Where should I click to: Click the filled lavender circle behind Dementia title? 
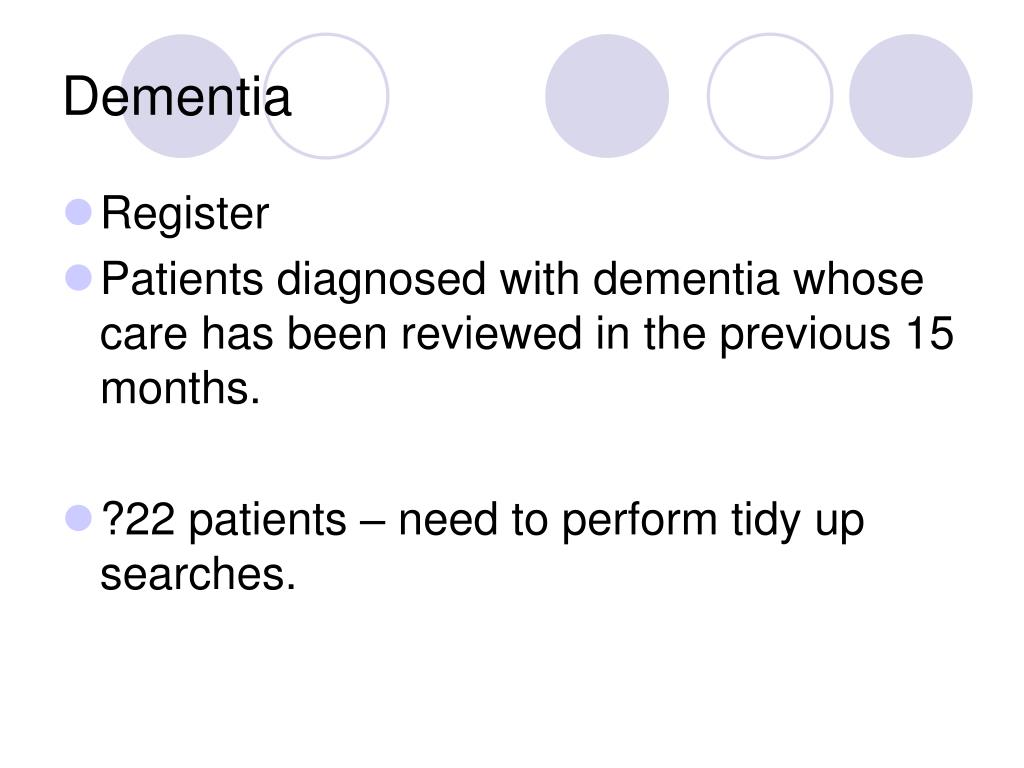(182, 96)
